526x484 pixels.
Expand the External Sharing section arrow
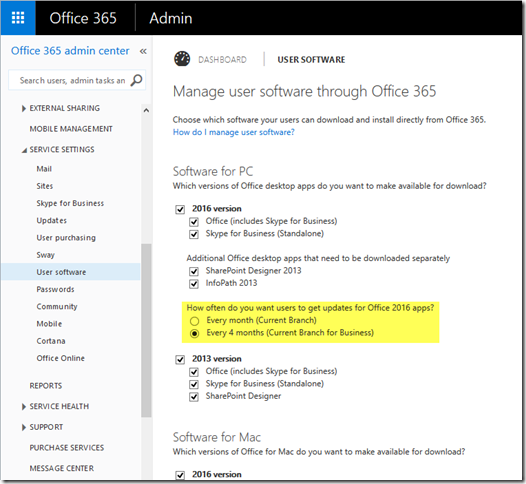click(23, 108)
